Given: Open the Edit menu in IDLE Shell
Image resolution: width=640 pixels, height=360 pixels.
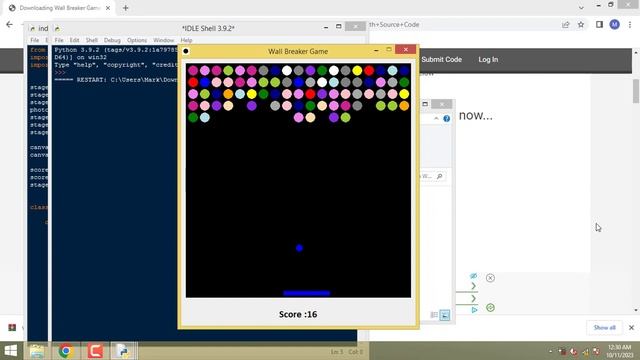Looking at the screenshot, I should click(x=74, y=40).
